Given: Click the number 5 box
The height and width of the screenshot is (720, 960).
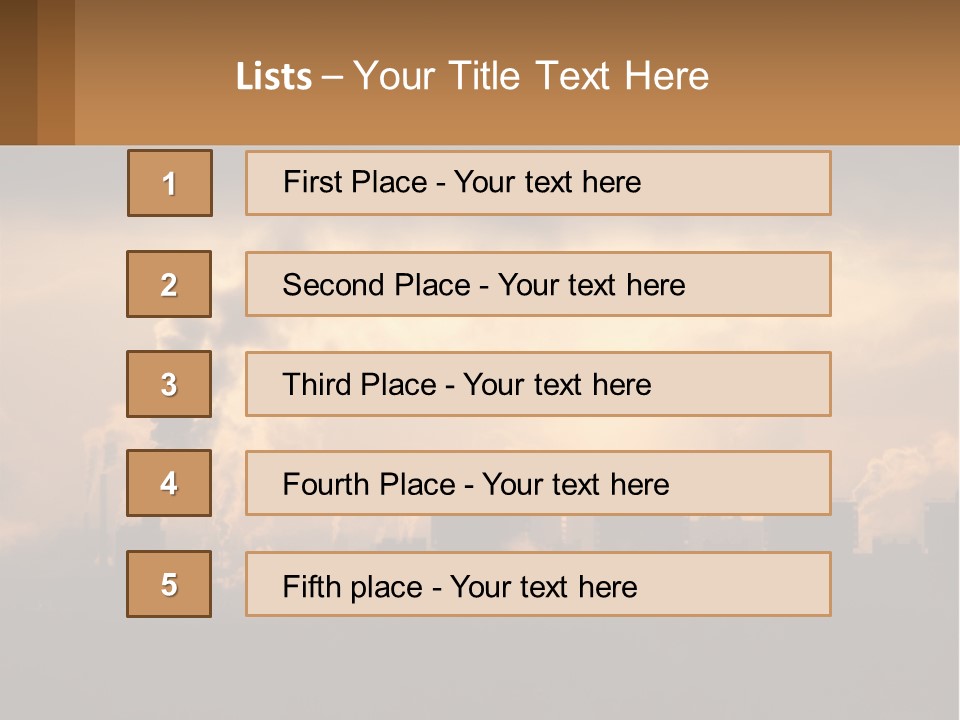Looking at the screenshot, I should 169,584.
